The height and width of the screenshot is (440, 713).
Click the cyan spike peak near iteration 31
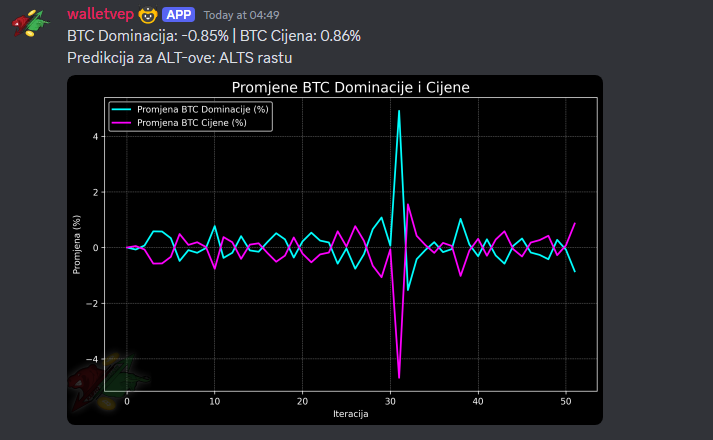click(399, 111)
